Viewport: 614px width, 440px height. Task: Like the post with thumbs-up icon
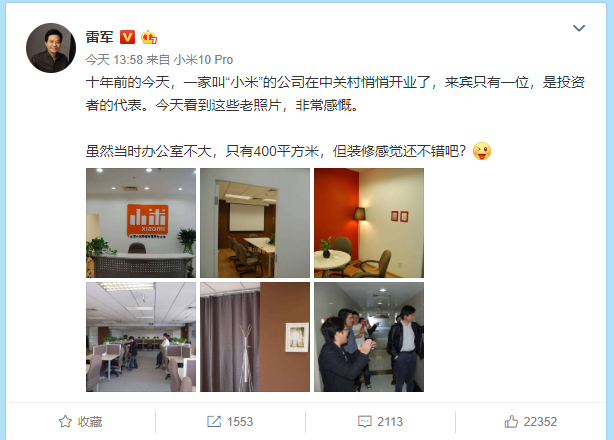[x=511, y=422]
